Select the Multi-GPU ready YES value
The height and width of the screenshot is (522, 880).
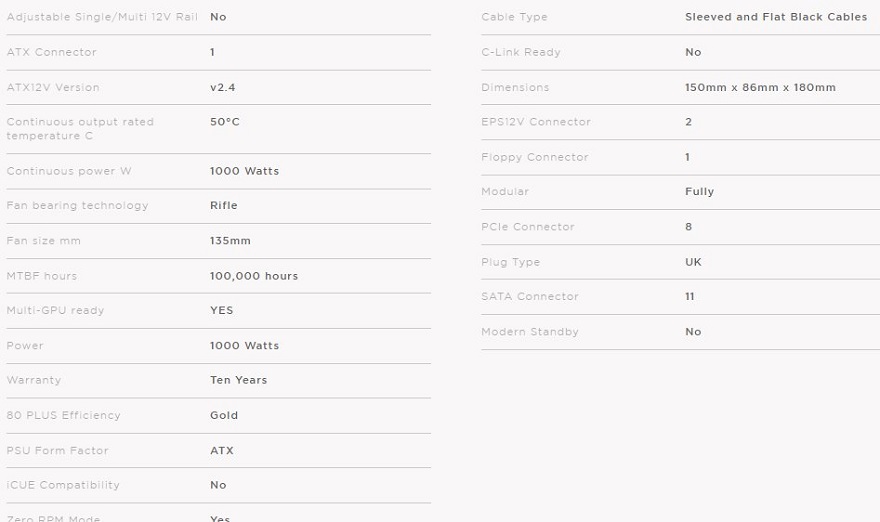222,310
